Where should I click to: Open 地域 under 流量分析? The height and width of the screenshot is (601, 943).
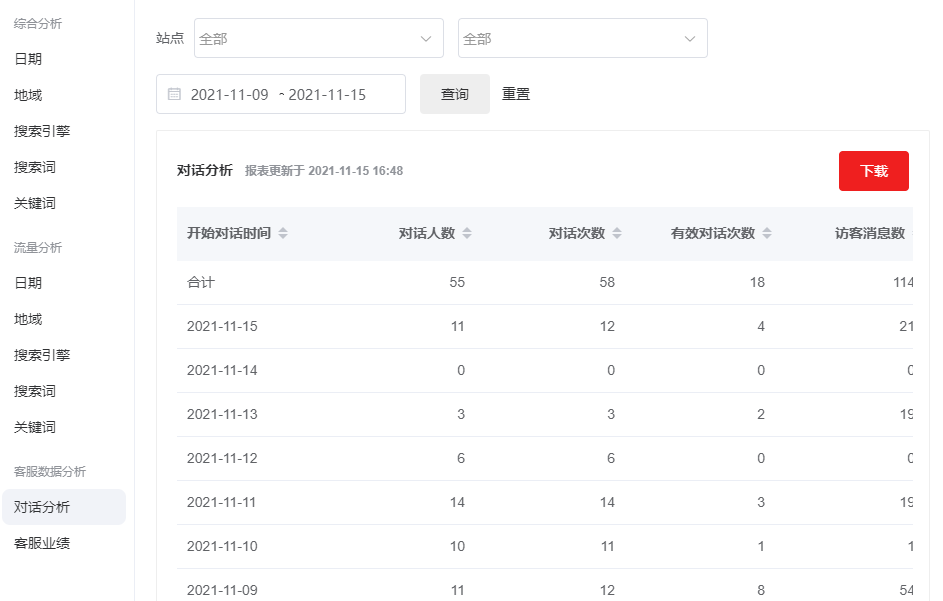point(28,319)
